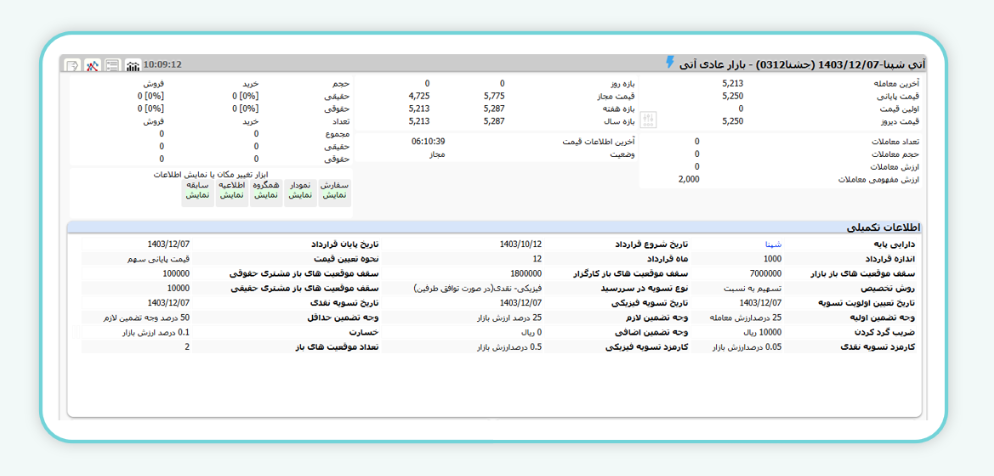Click the تعداد معاملات label
The image size is (994, 476).
893,141
